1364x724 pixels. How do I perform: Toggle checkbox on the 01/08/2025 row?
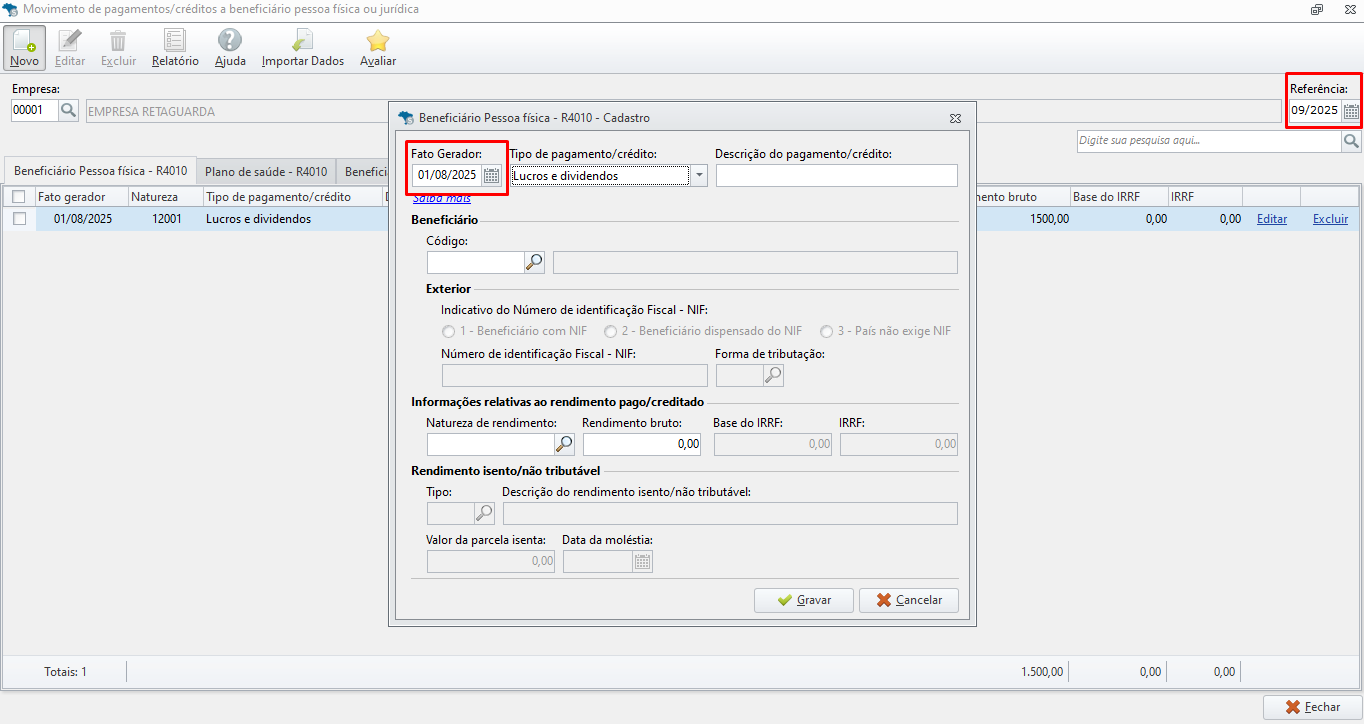coord(19,219)
